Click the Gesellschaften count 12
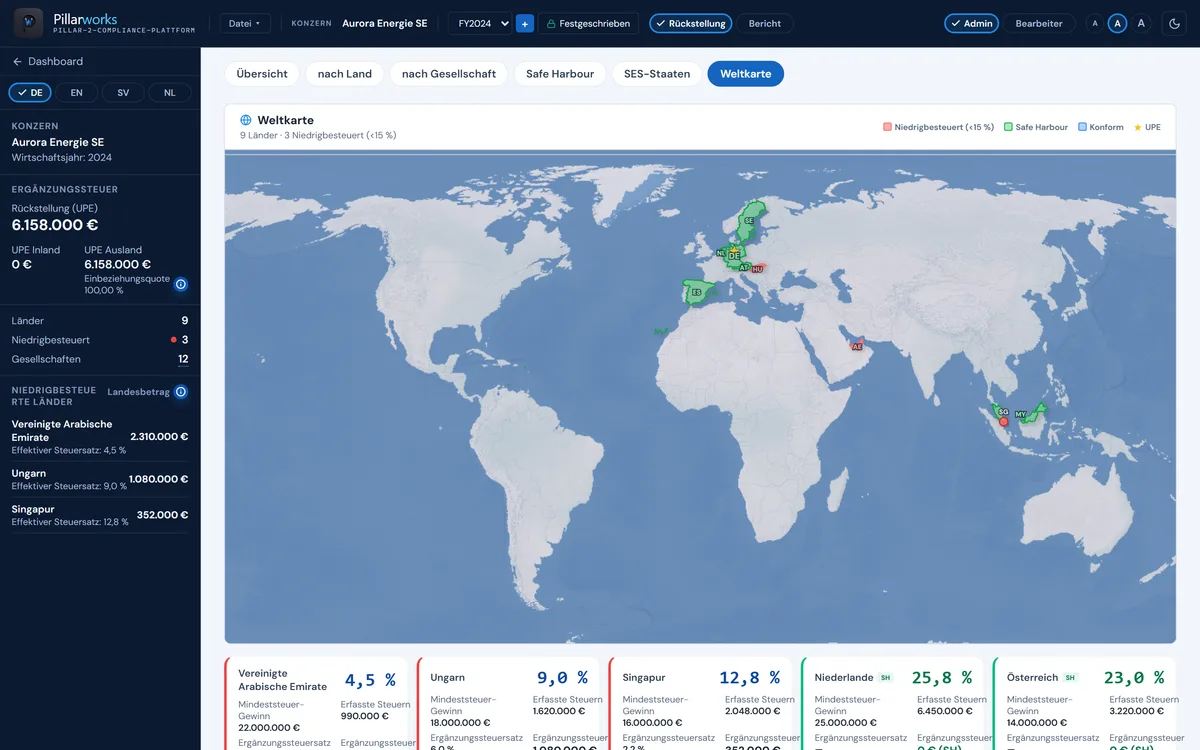The width and height of the screenshot is (1200, 750). pyautogui.click(x=183, y=359)
